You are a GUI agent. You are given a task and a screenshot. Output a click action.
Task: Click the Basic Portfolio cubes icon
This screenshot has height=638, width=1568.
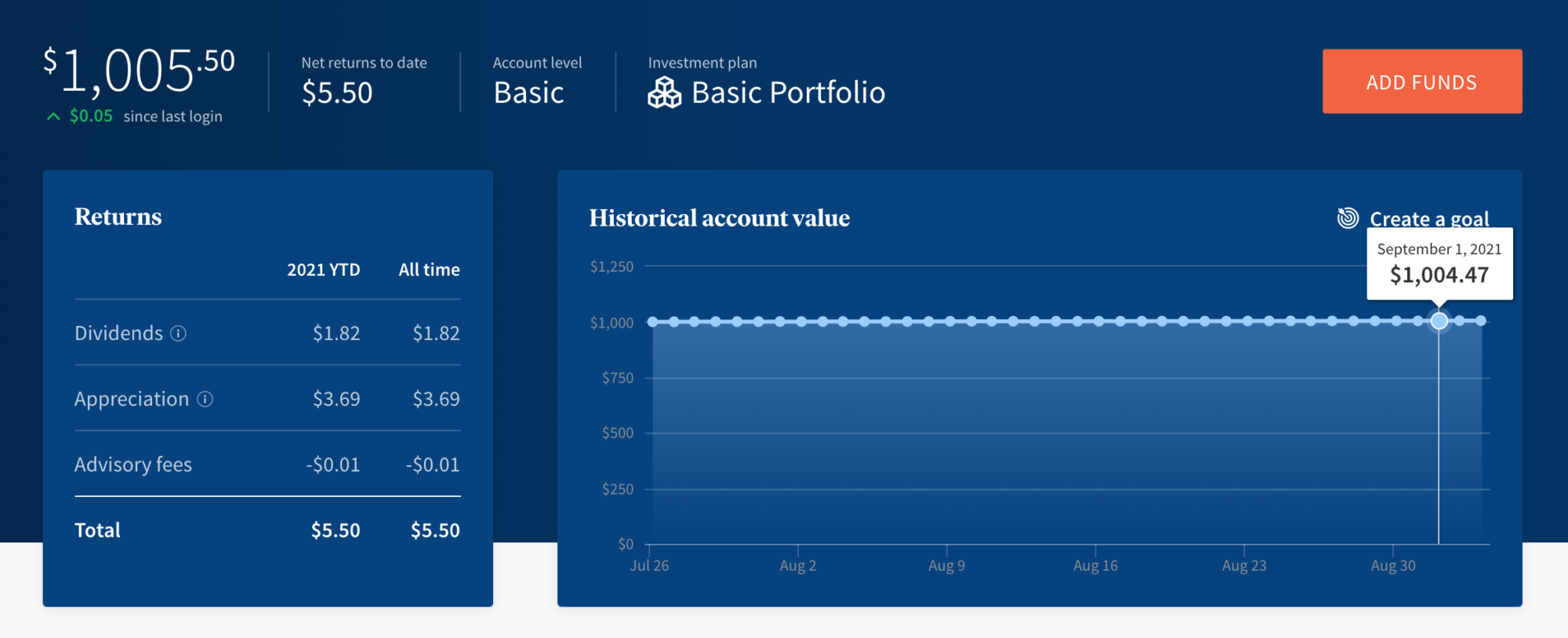(664, 92)
